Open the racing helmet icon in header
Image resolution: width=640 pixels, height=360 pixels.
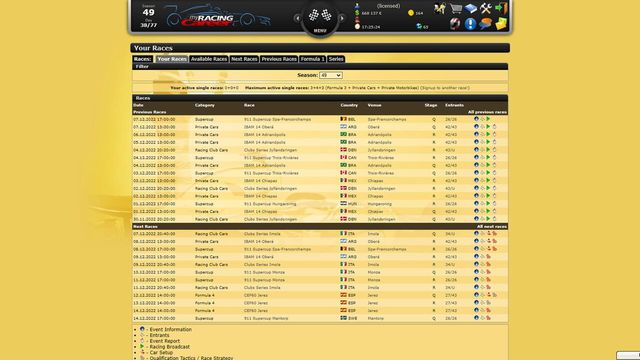(x=455, y=24)
